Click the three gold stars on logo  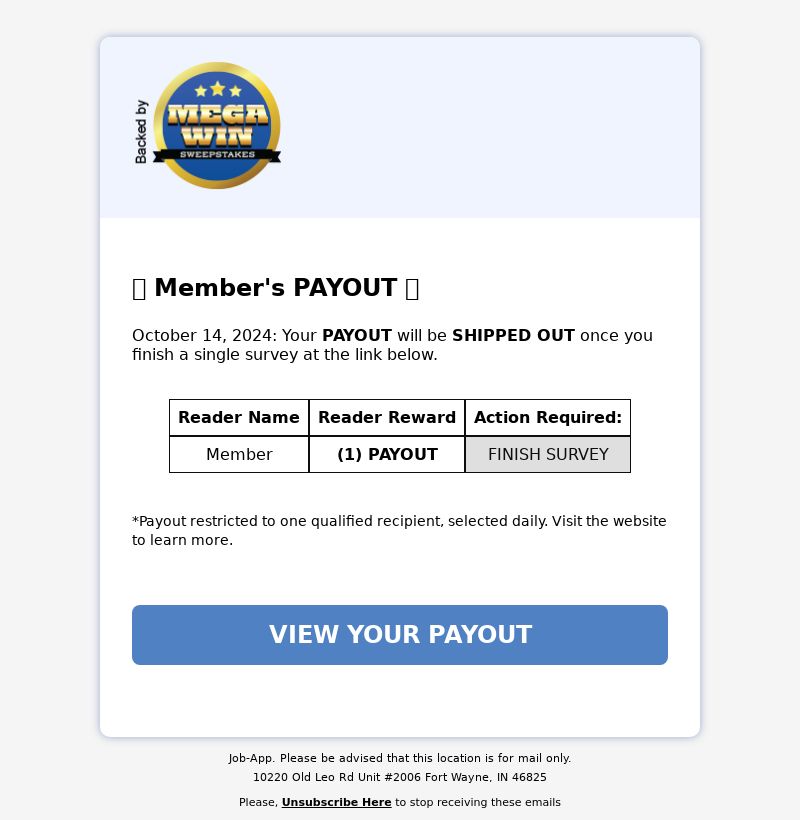click(218, 90)
